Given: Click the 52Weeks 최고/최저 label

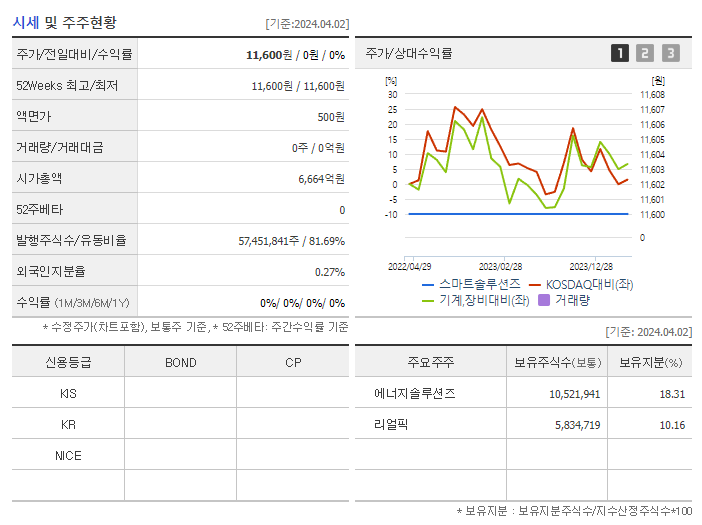Looking at the screenshot, I should pyautogui.click(x=67, y=85).
